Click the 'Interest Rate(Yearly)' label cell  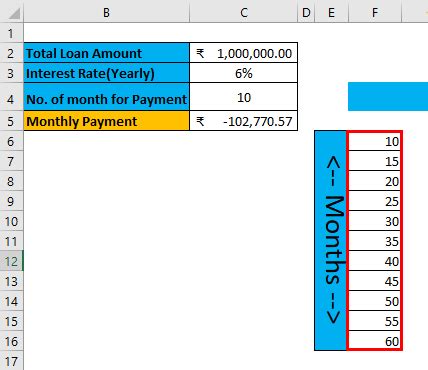tap(106, 73)
